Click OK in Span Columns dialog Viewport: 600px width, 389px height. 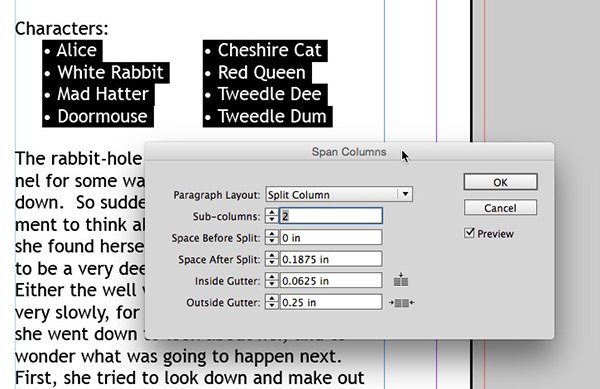[x=501, y=182]
